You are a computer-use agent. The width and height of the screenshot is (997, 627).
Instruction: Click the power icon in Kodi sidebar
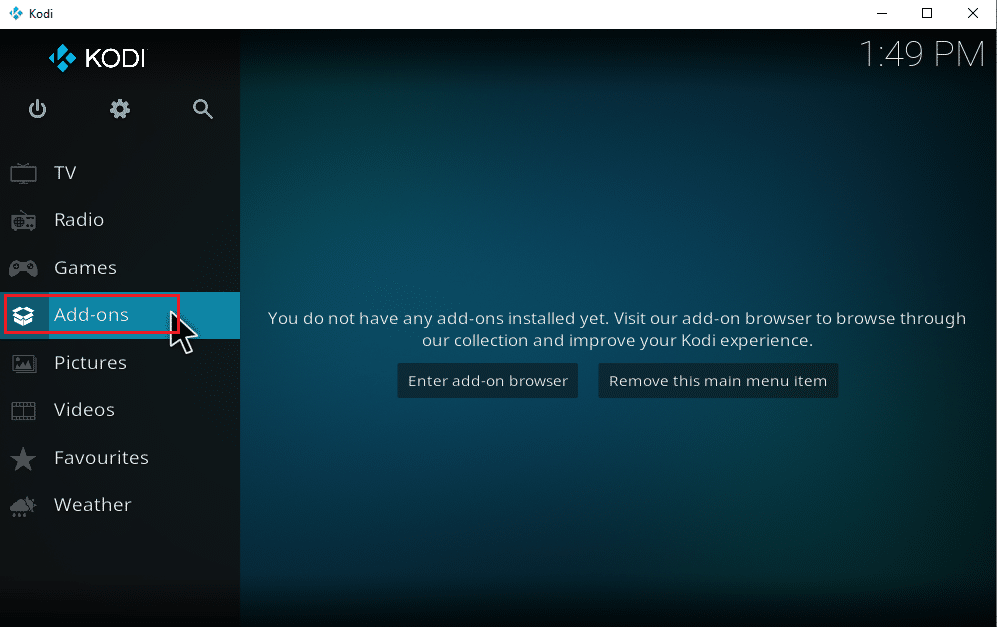point(38,109)
